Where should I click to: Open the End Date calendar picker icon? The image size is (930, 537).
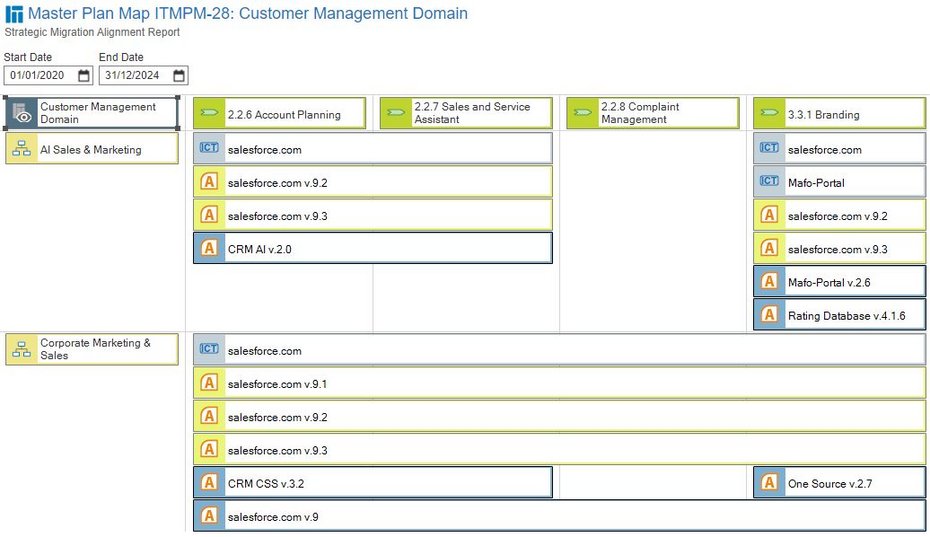(179, 75)
